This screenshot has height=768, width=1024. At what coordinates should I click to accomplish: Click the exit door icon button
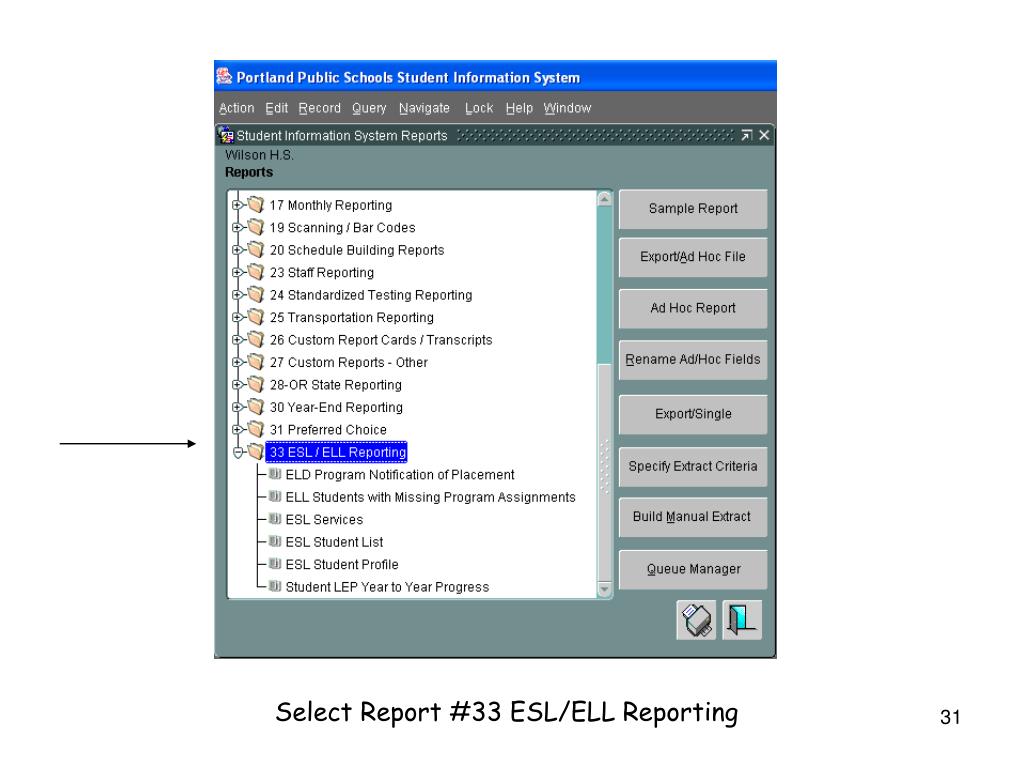742,620
